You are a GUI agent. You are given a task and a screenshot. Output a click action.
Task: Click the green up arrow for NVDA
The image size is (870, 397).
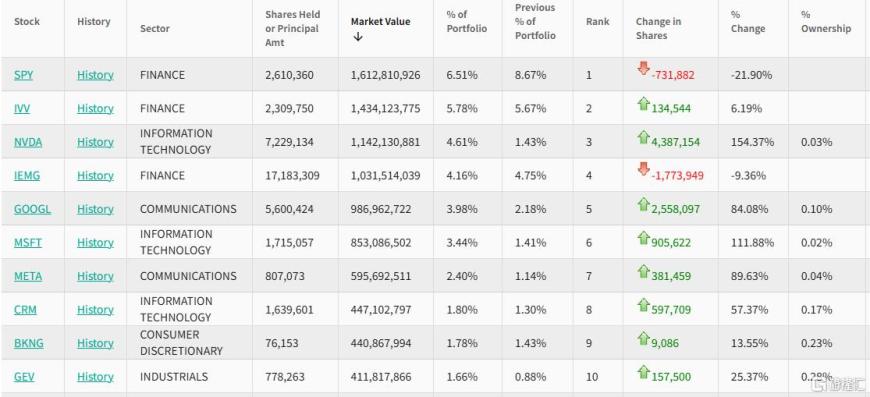point(643,136)
